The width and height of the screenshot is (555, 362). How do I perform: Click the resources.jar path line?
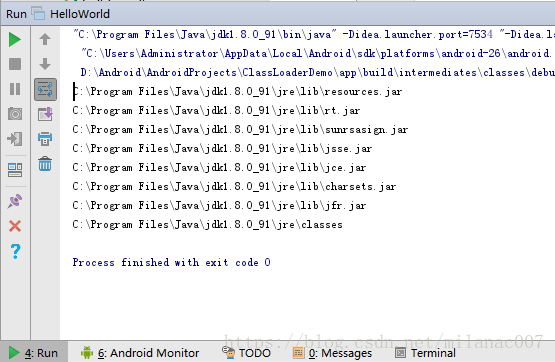[237, 92]
